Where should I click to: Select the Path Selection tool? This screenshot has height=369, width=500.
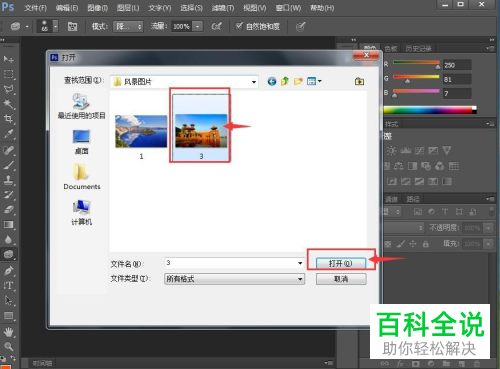point(8,300)
